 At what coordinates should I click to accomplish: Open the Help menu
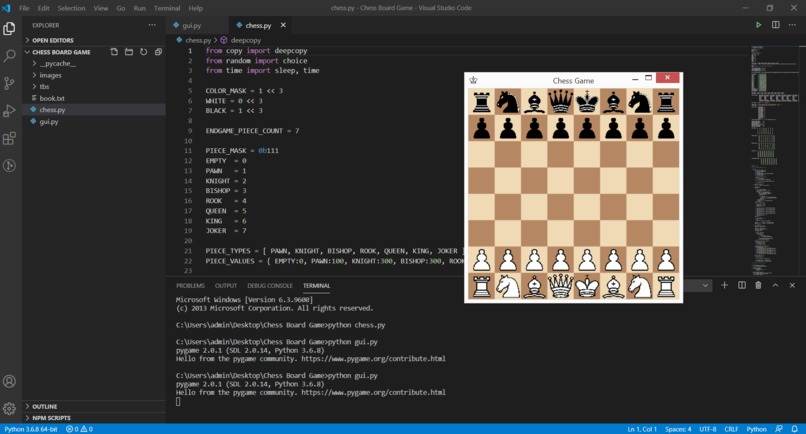coord(195,8)
